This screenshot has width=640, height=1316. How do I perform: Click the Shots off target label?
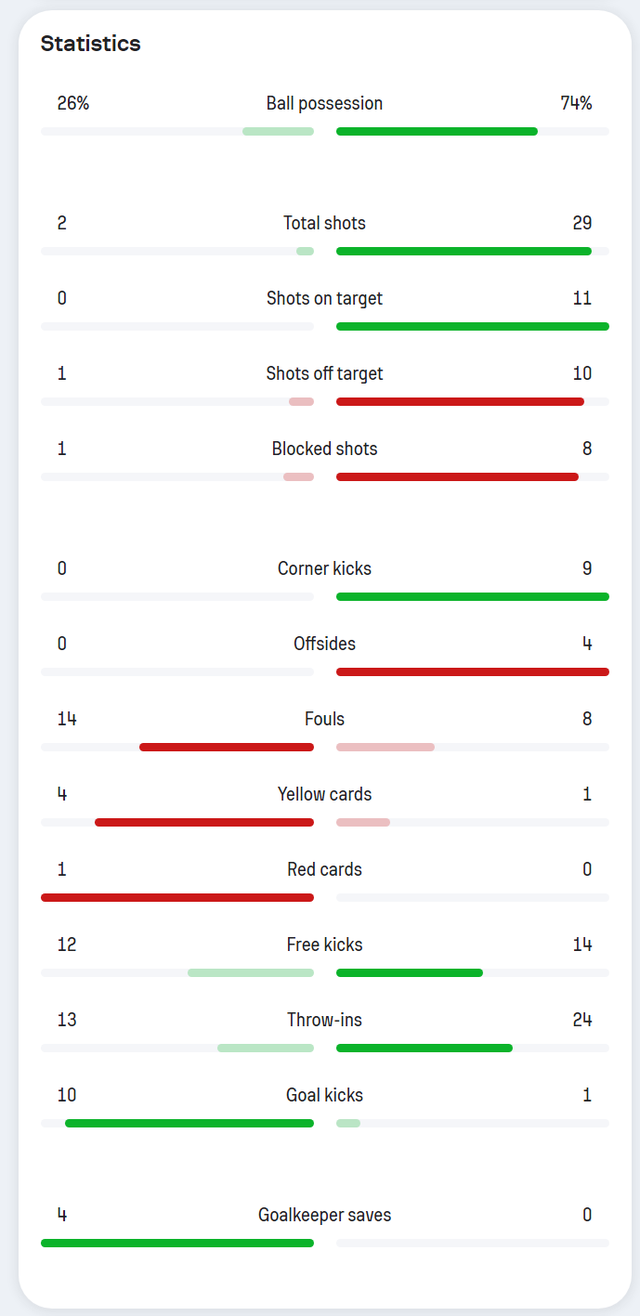324,374
